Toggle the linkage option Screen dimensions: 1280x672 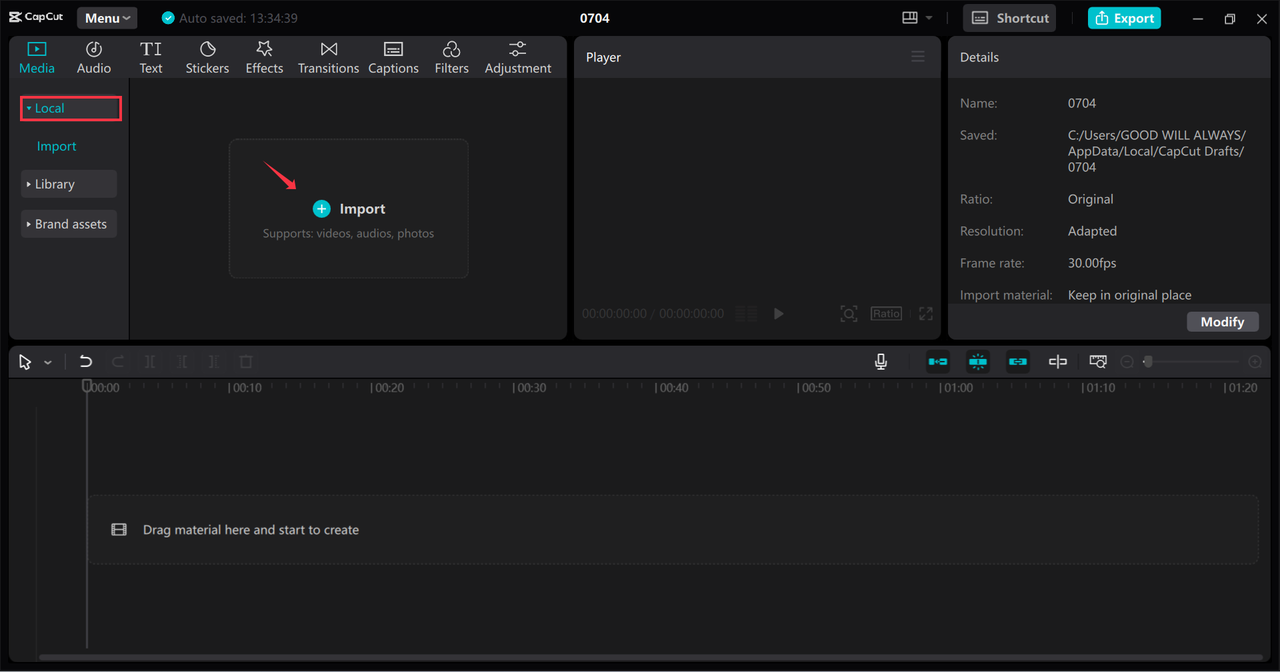tap(1018, 362)
